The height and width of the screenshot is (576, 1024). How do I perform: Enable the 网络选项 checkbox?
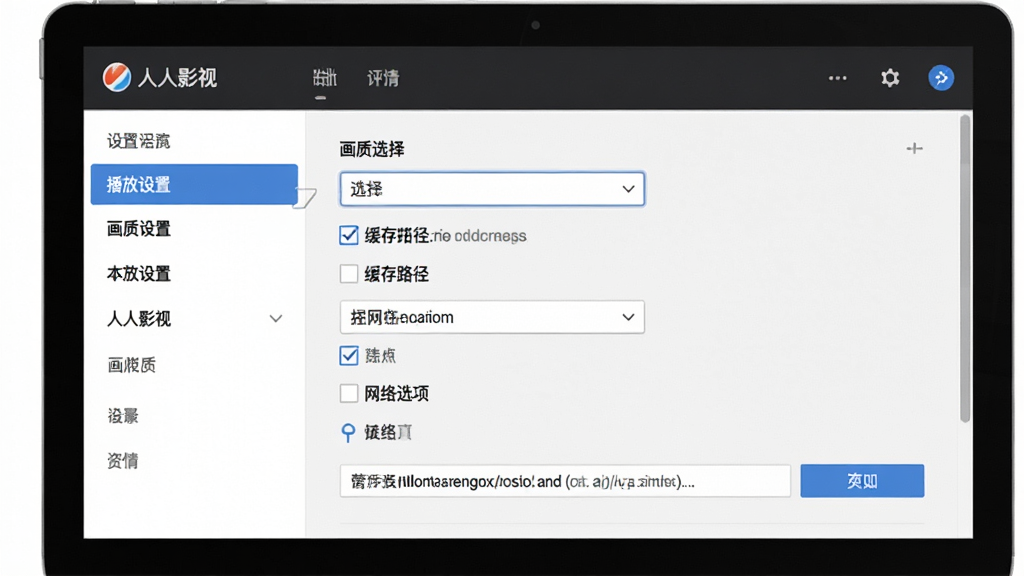[x=349, y=394]
